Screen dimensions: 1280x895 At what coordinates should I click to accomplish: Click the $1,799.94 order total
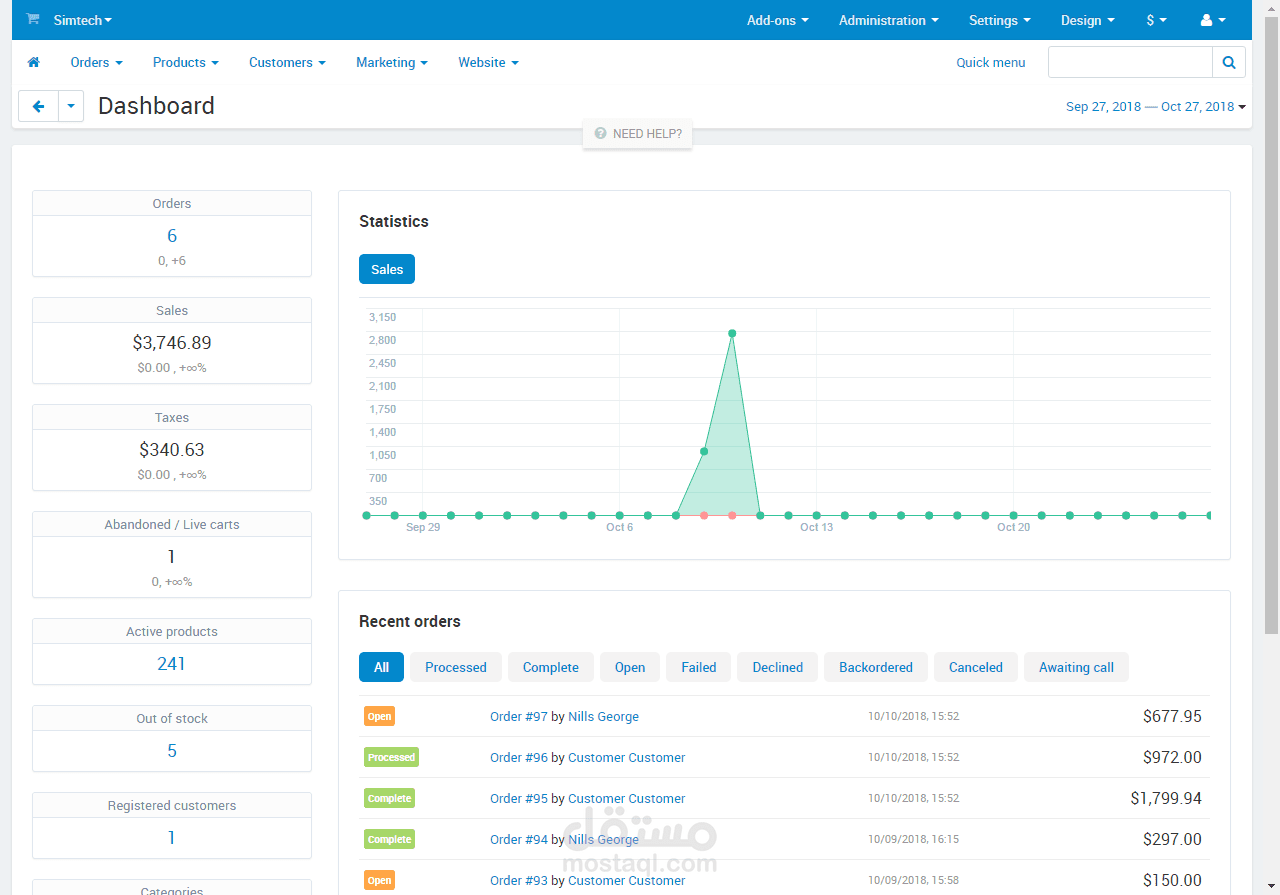click(x=1166, y=798)
